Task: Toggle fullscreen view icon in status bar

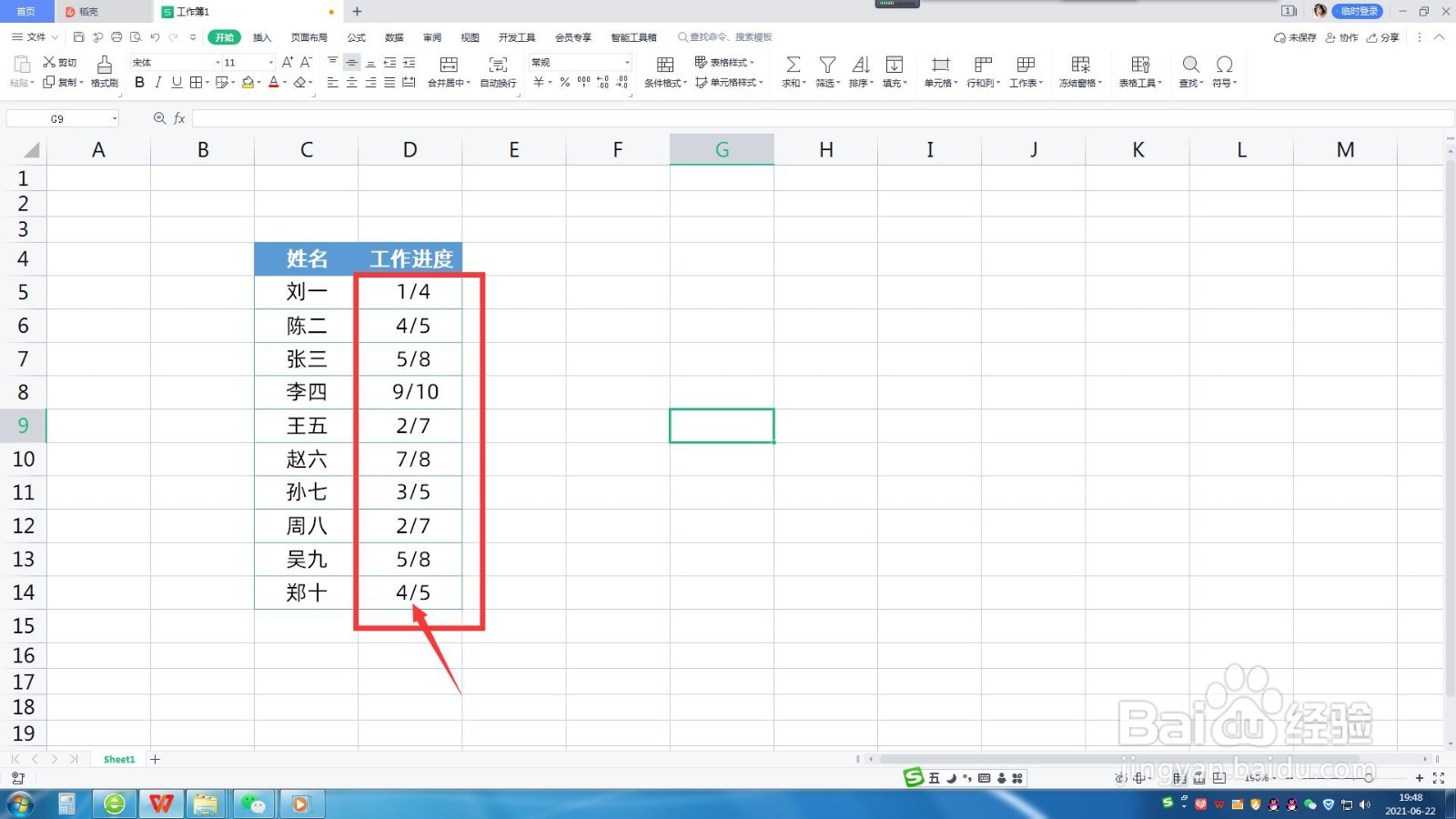Action: [1439, 778]
